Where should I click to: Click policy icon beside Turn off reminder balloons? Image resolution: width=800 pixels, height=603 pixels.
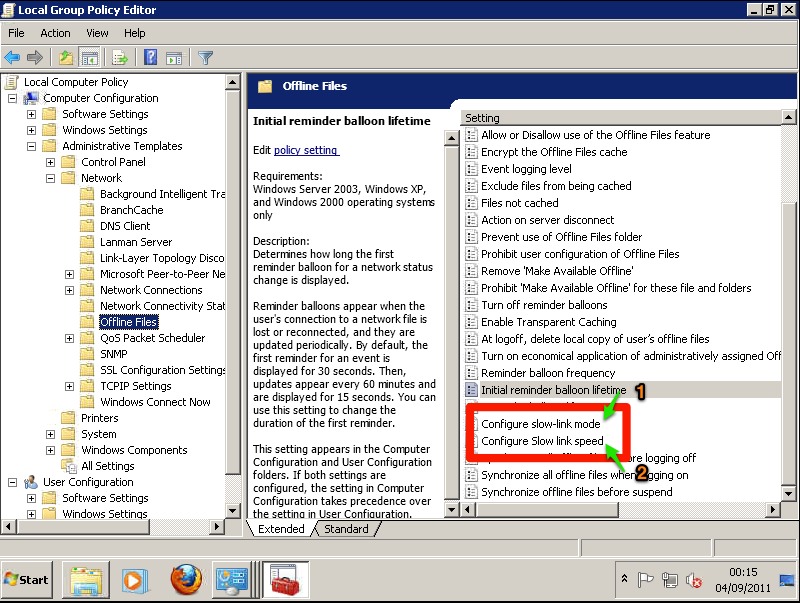[471, 305]
